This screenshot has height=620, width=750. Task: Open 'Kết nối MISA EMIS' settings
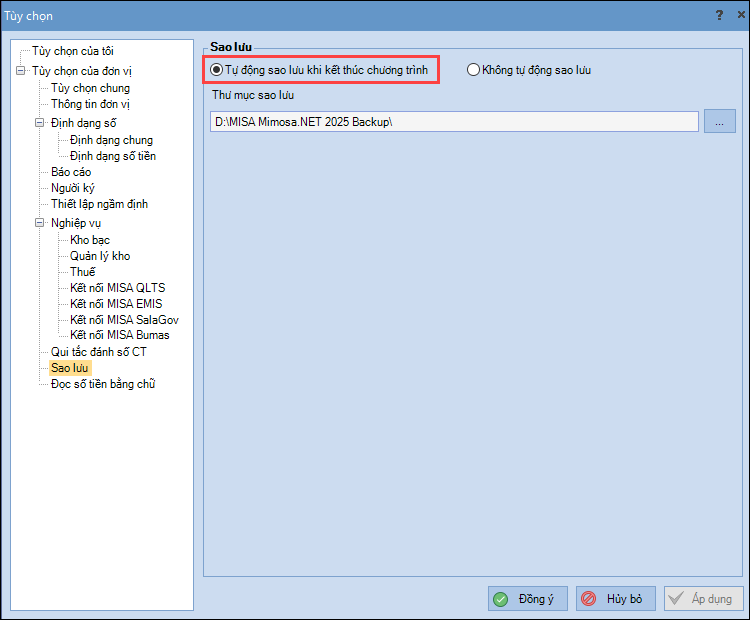click(116, 304)
